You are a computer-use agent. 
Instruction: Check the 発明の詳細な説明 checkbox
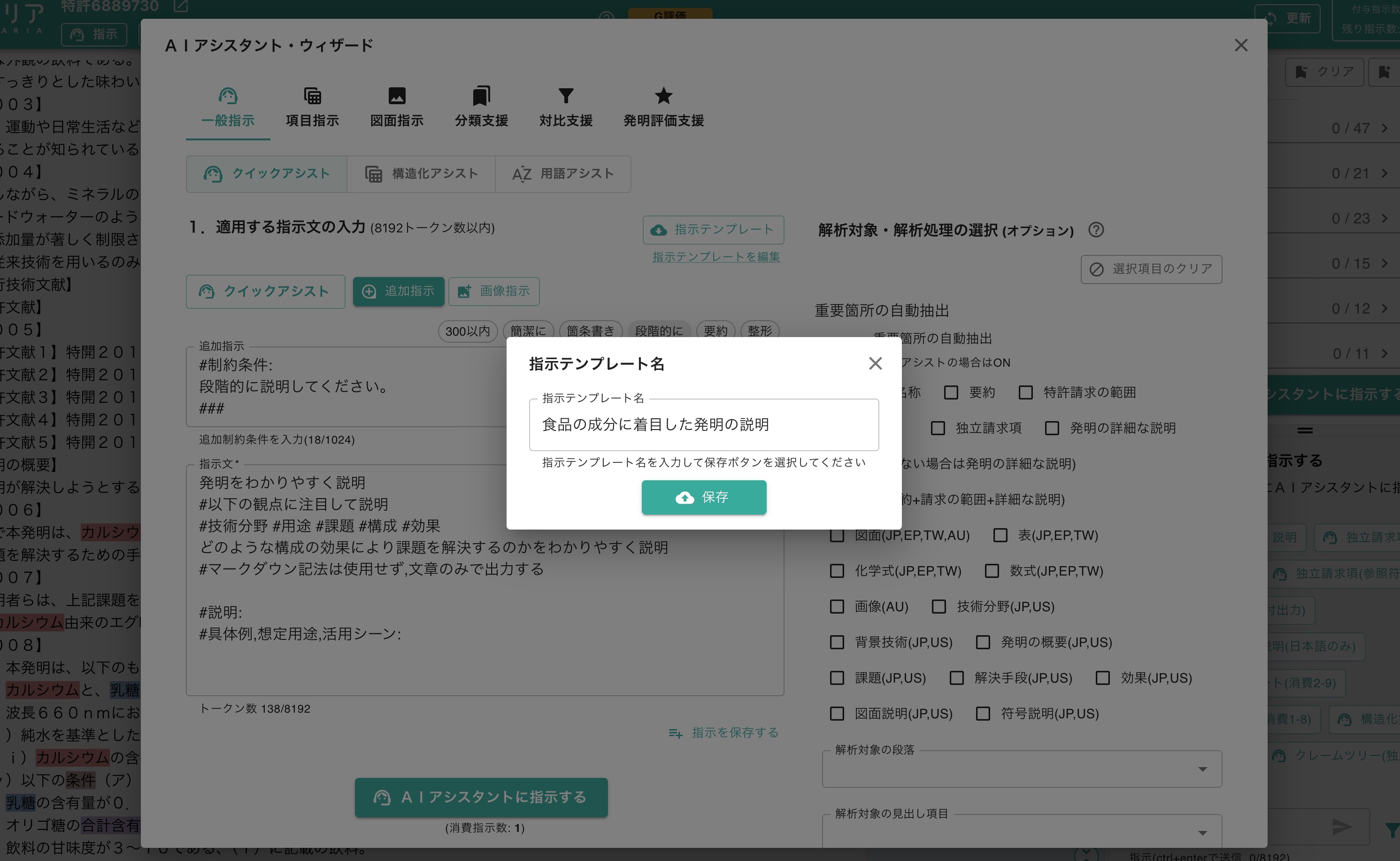click(x=1052, y=428)
